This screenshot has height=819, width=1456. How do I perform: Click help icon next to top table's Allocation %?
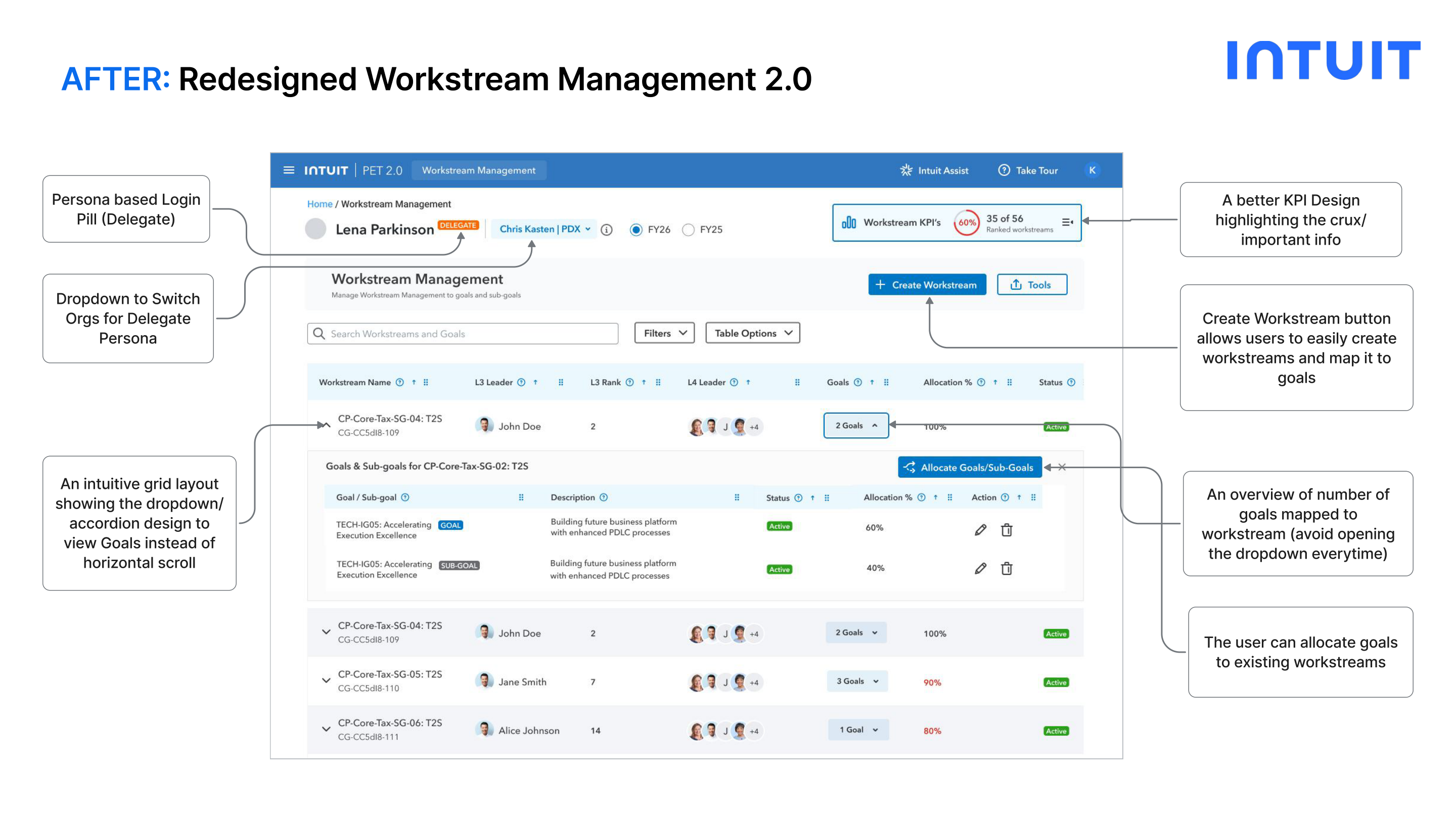(981, 382)
